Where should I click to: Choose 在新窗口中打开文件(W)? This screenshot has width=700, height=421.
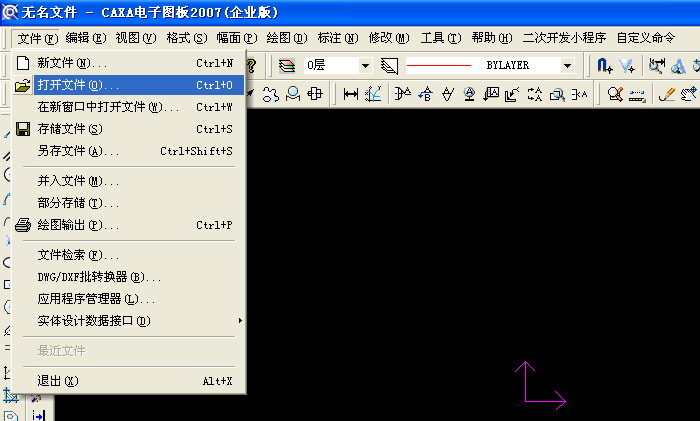click(129, 107)
